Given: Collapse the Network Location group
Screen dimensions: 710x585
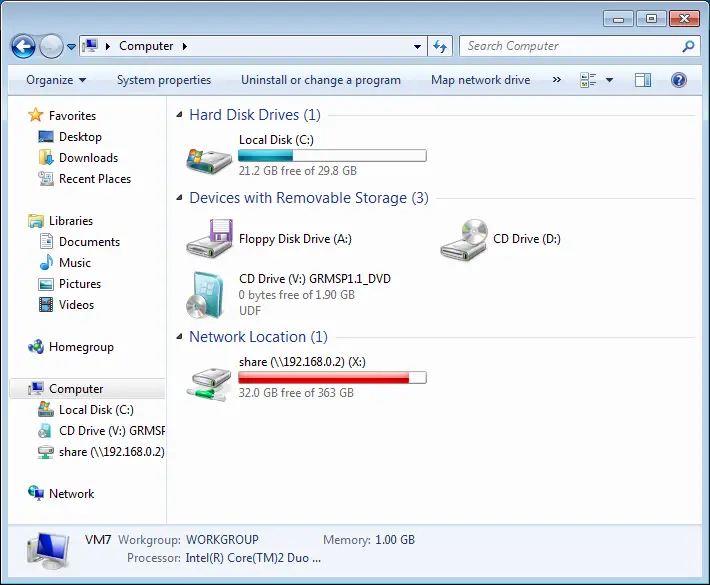Looking at the screenshot, I should click(179, 337).
